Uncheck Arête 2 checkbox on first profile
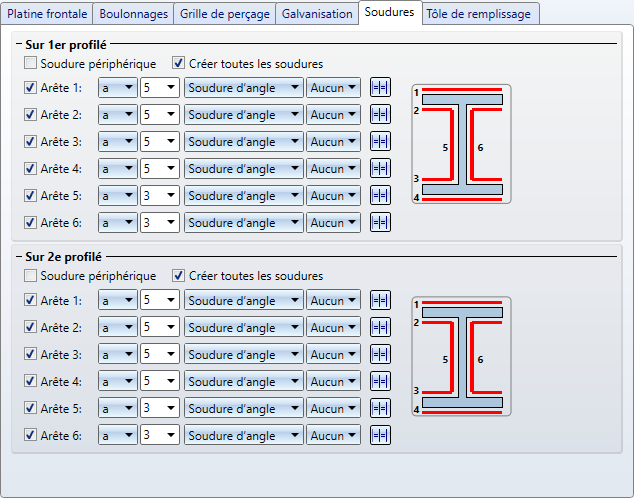This screenshot has width=634, height=498. coord(31,115)
